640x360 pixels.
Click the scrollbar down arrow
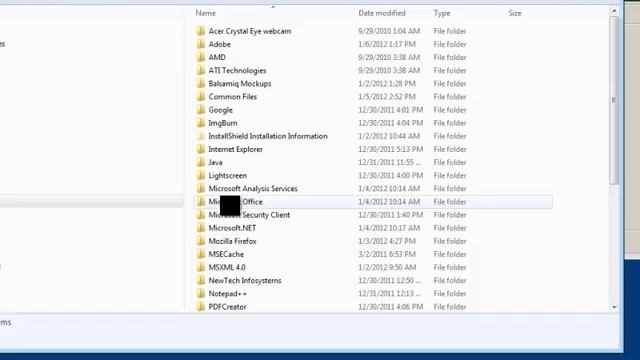tap(614, 307)
